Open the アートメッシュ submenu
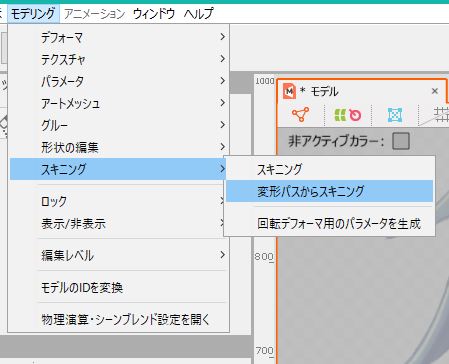This screenshot has height=364, width=449. (119, 103)
